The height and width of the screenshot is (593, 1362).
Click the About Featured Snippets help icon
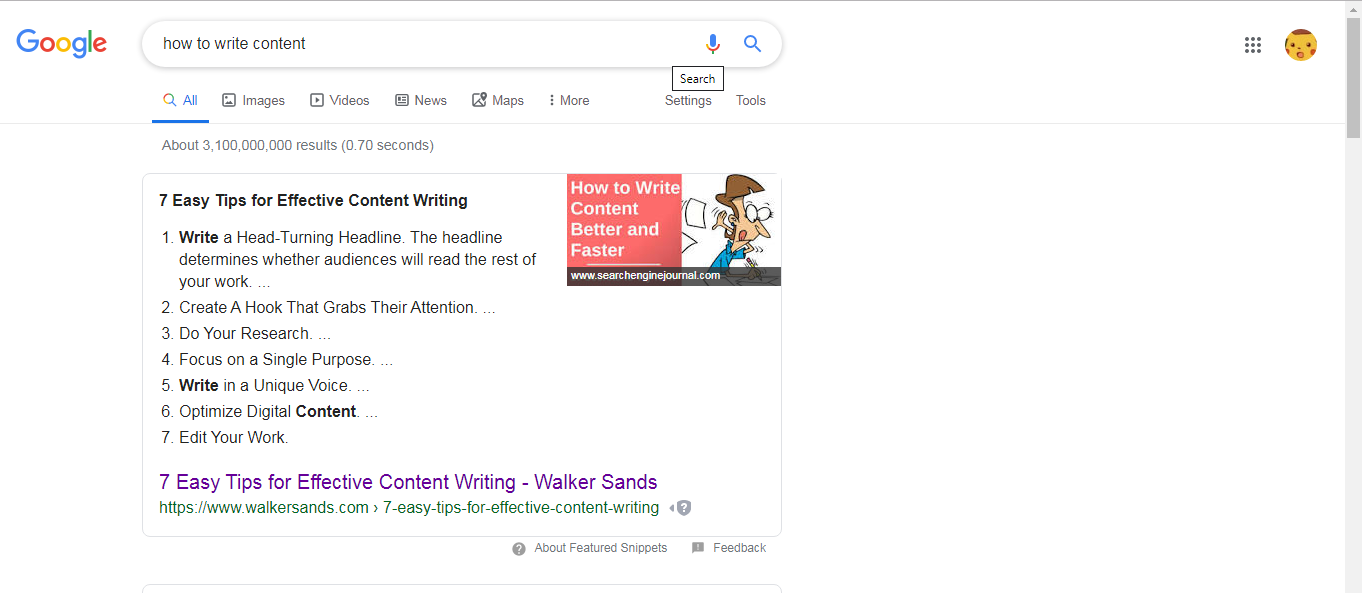point(519,549)
